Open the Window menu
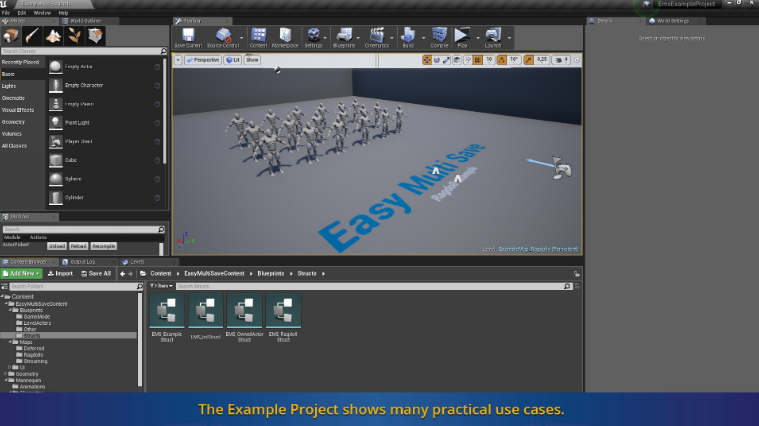The height and width of the screenshot is (426, 759). (42, 13)
